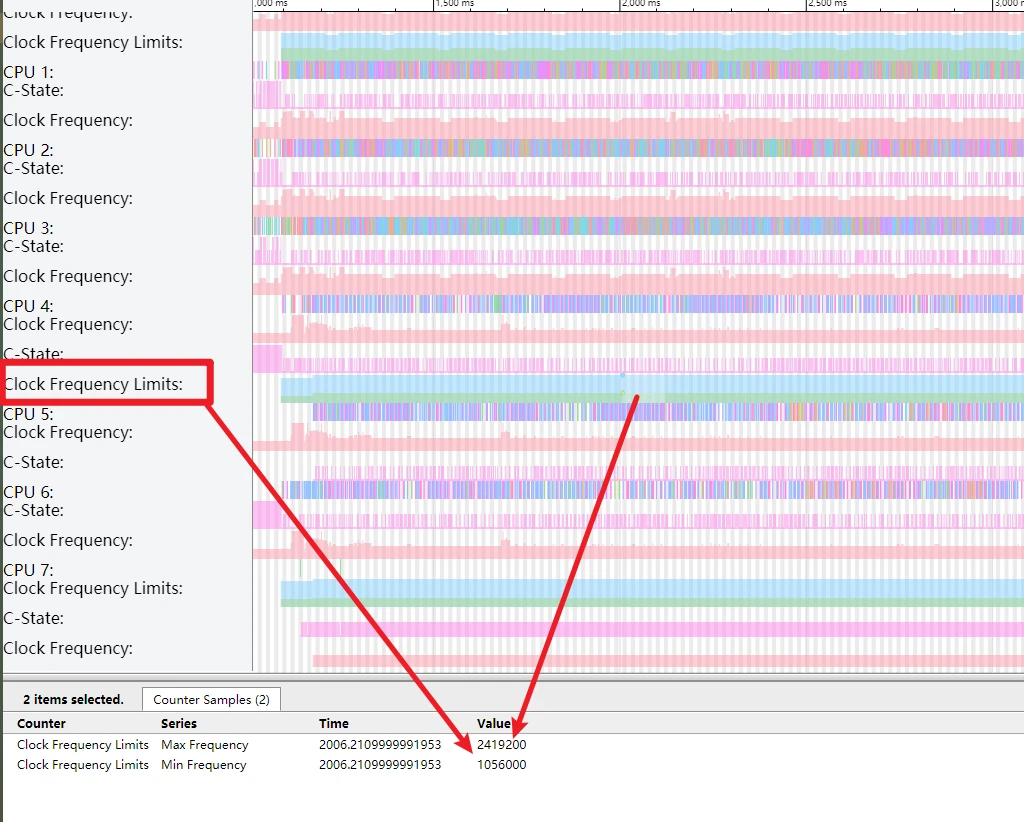The image size is (1024, 822).
Task: Select the CPU 7 track label
Action: pyautogui.click(x=28, y=570)
